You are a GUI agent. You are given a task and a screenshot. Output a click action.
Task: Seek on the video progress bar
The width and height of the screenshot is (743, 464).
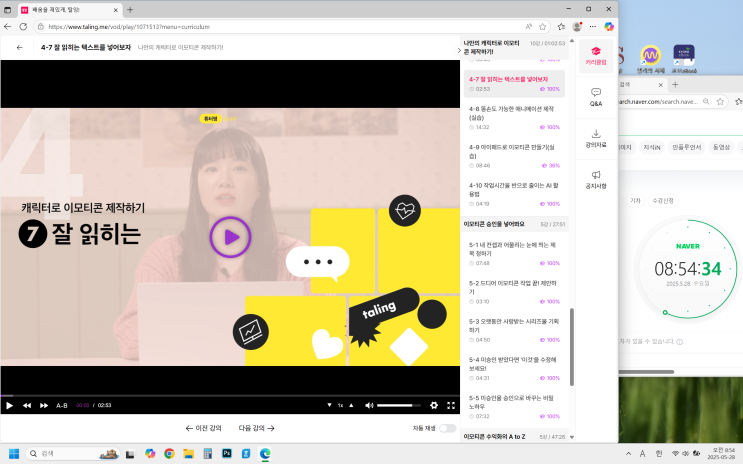point(230,395)
